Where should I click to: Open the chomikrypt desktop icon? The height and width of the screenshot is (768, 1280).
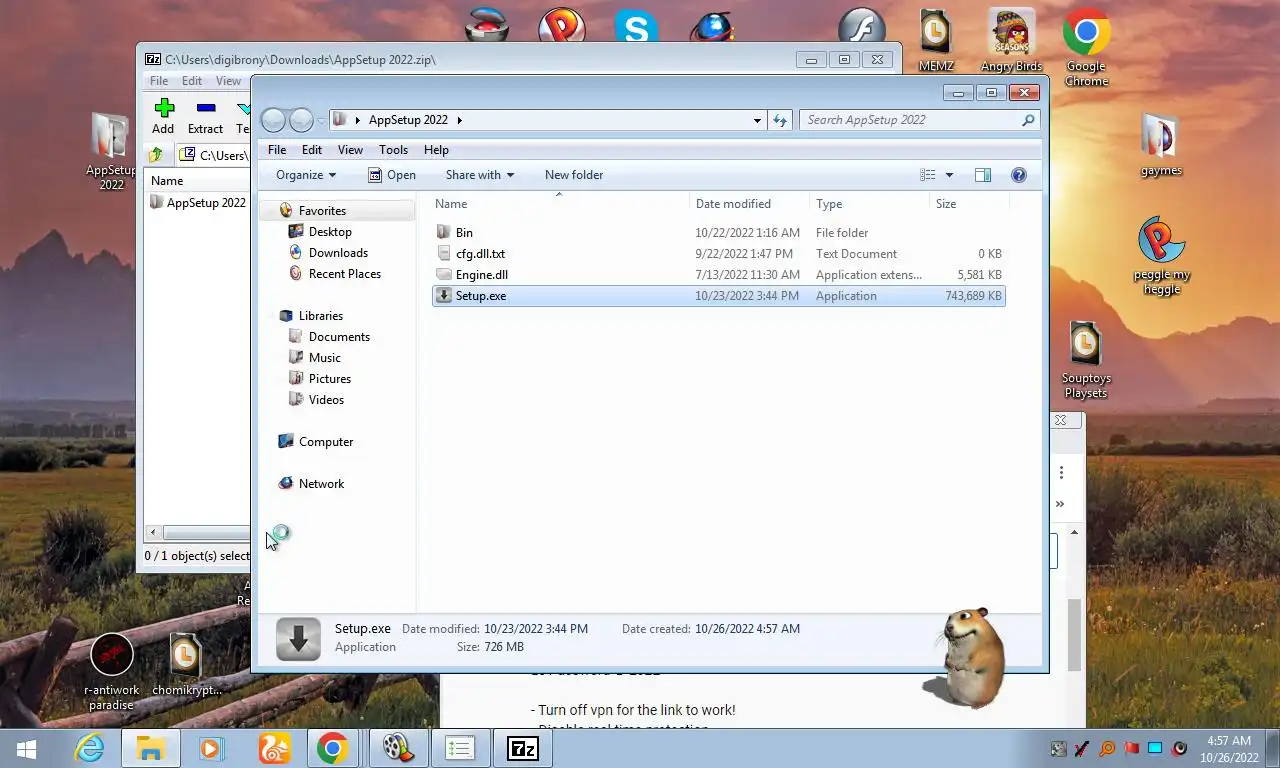coord(186,663)
